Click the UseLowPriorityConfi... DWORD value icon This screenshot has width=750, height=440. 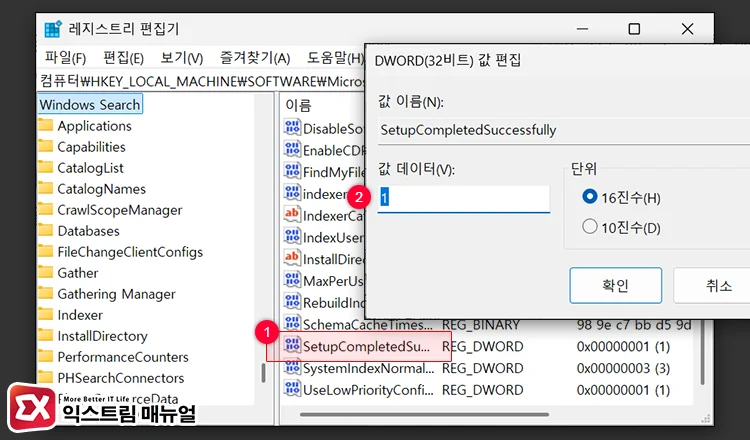tap(292, 388)
